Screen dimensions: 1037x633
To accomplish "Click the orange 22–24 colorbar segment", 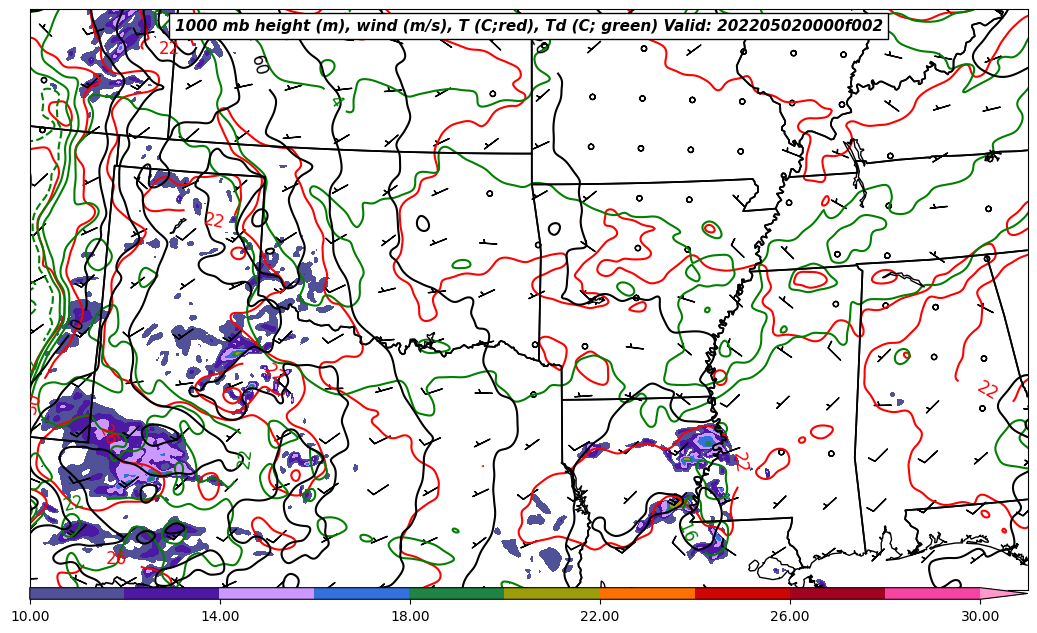I will click(x=647, y=593).
